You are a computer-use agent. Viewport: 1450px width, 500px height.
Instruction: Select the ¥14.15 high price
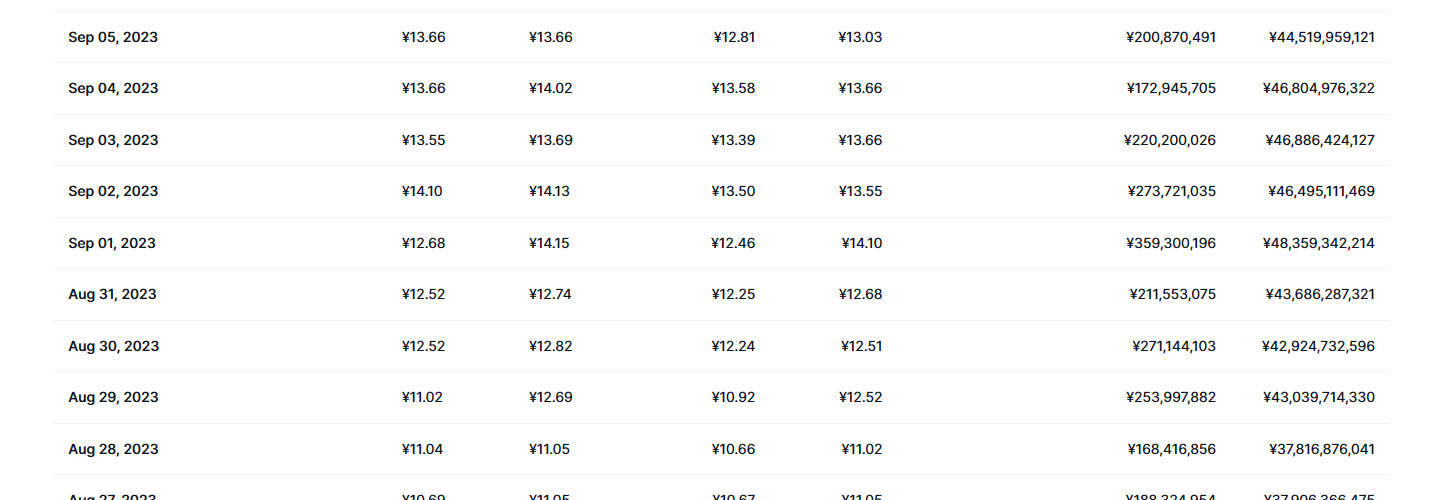point(549,243)
